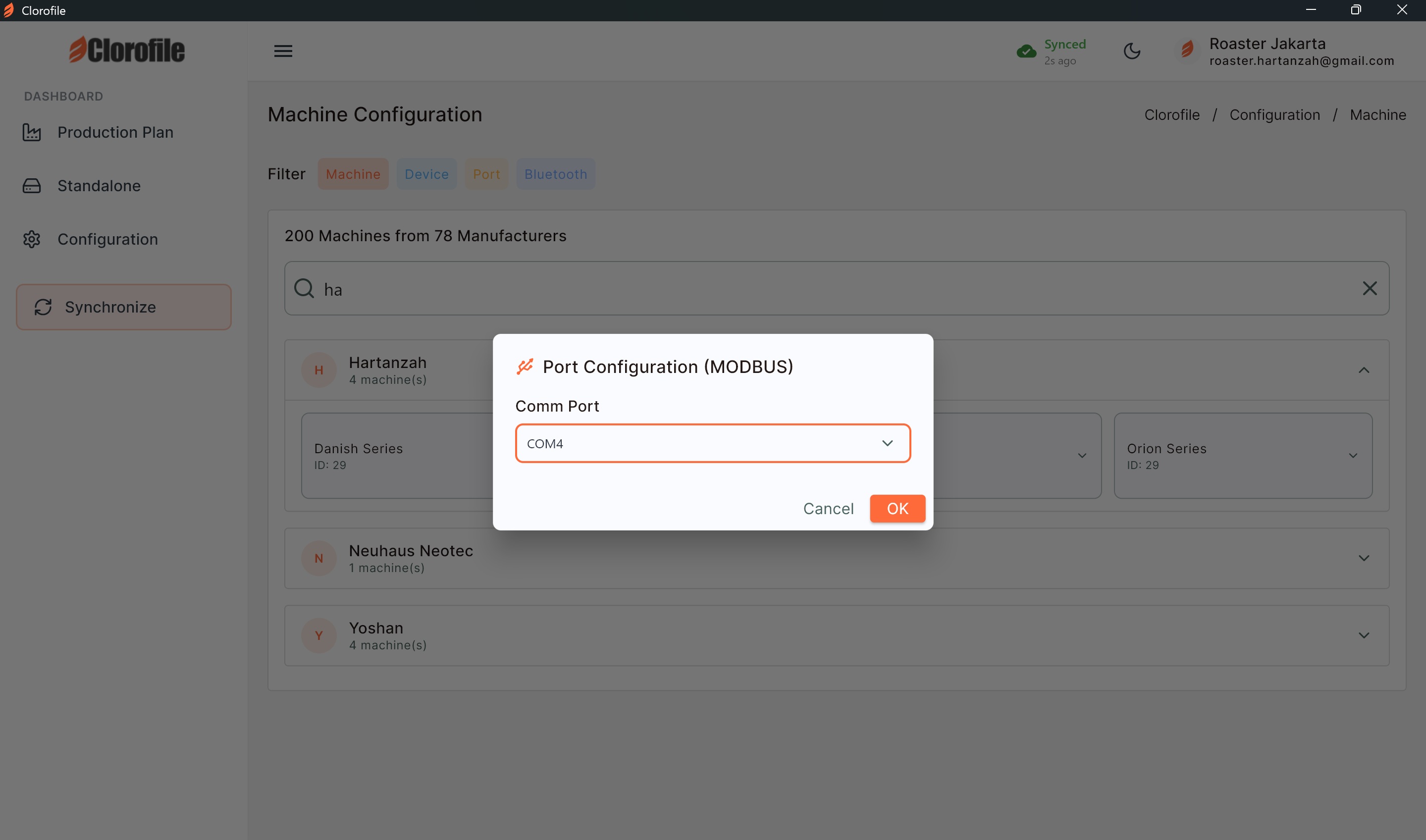The image size is (1426, 840).
Task: Open Standalone in sidebar
Action: [x=99, y=186]
